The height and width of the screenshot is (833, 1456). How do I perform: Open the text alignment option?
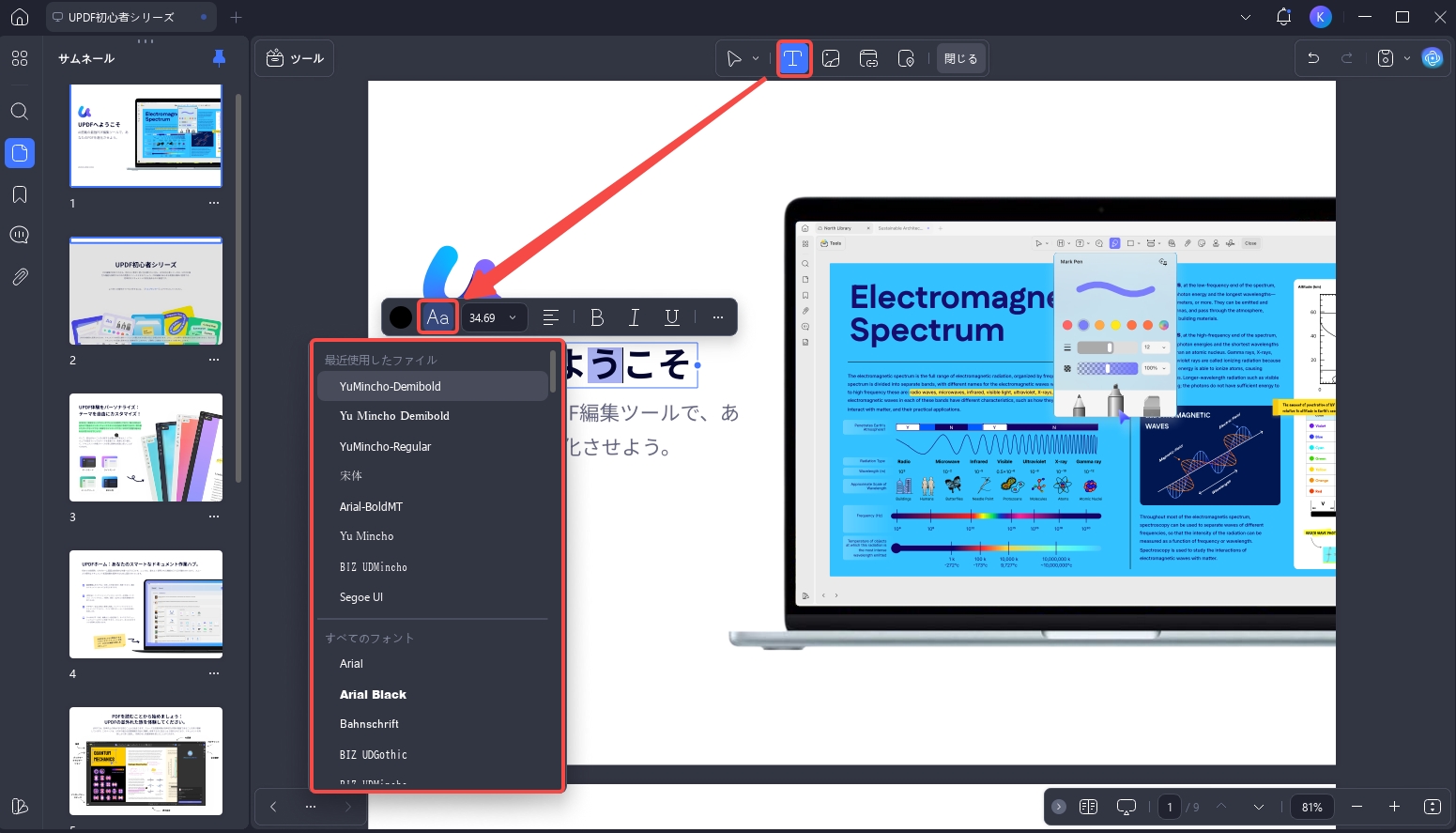point(551,317)
